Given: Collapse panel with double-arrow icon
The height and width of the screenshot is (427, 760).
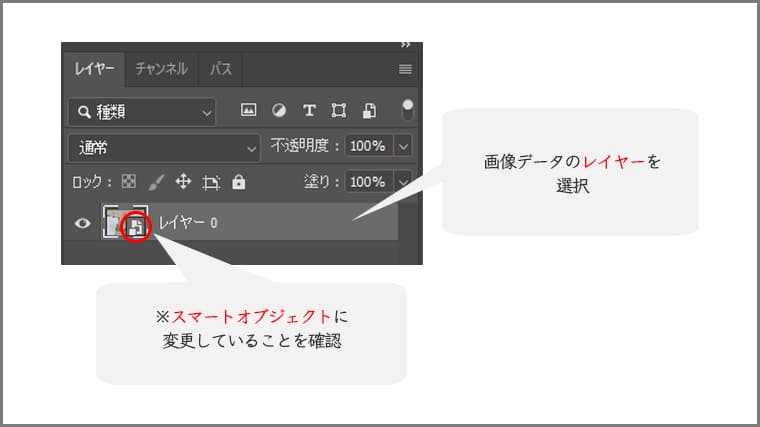Looking at the screenshot, I should 405,45.
